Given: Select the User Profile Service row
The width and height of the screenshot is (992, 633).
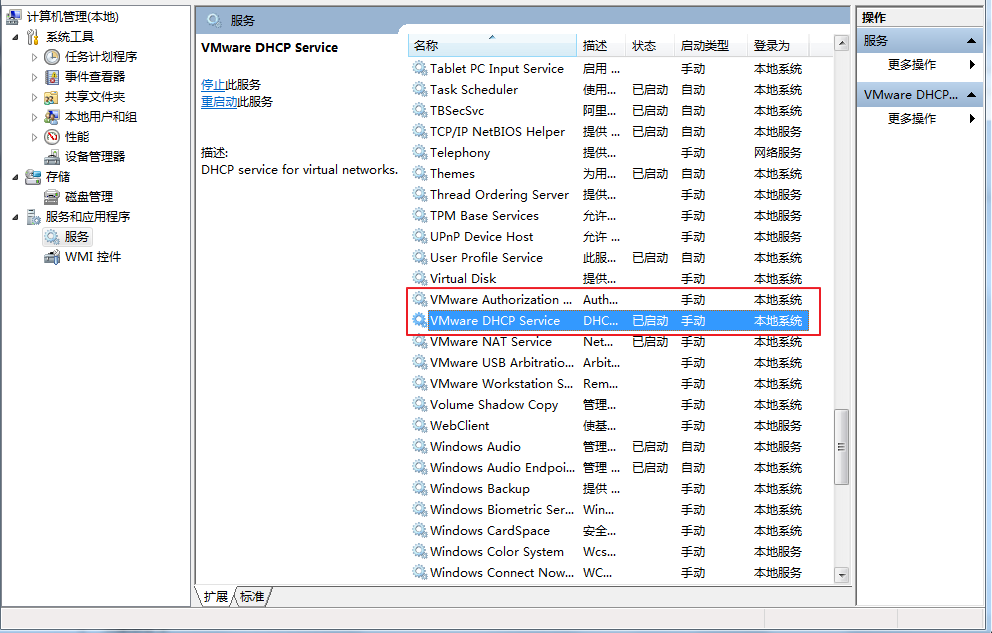Looking at the screenshot, I should (x=609, y=257).
